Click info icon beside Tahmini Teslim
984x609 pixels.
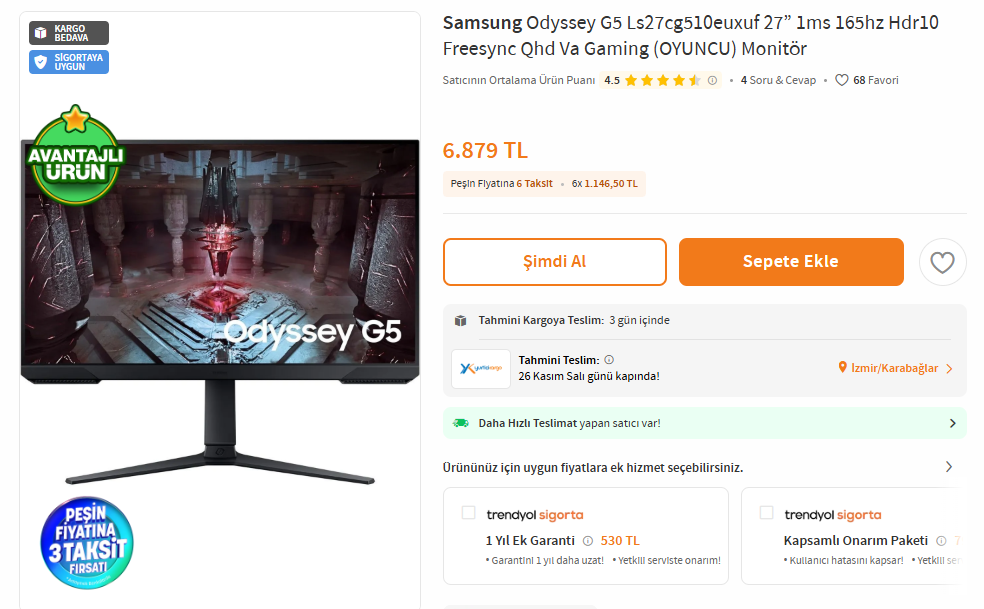click(609, 360)
